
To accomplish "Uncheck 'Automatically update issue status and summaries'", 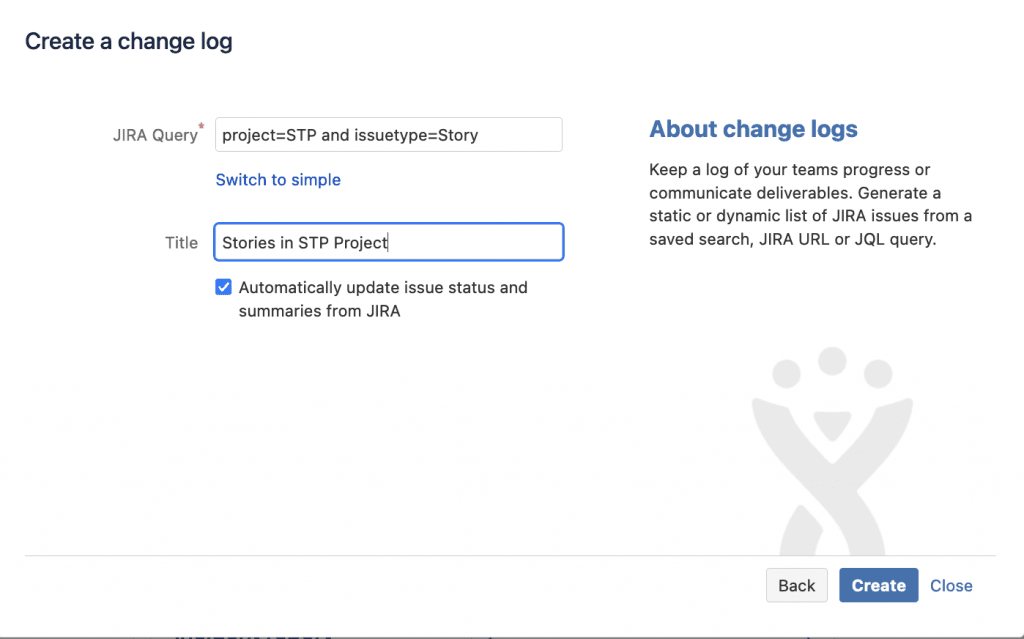I will [223, 287].
